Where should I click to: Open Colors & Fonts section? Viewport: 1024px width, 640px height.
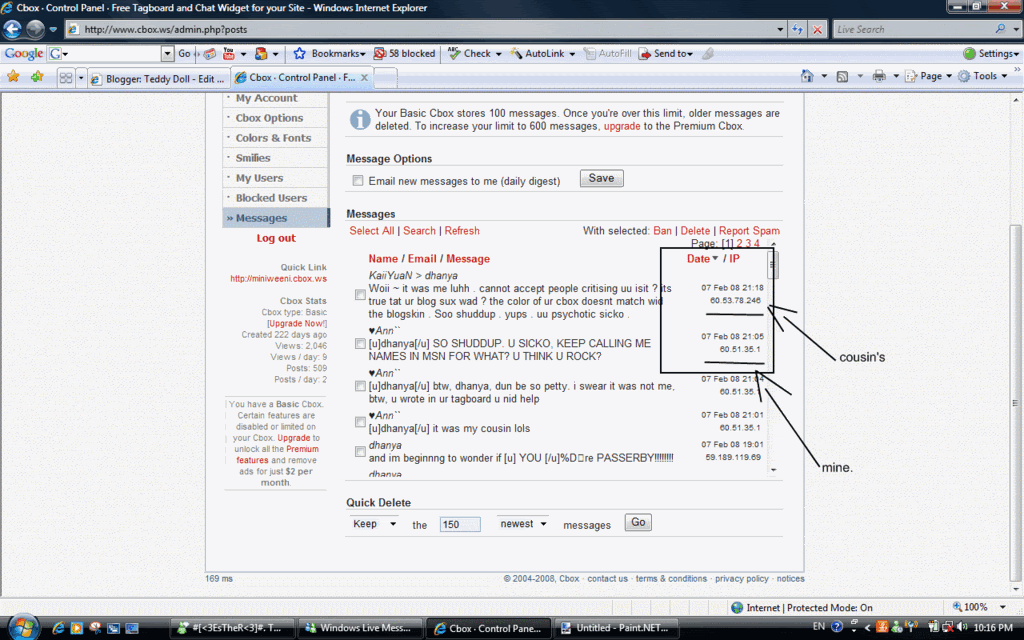point(273,138)
